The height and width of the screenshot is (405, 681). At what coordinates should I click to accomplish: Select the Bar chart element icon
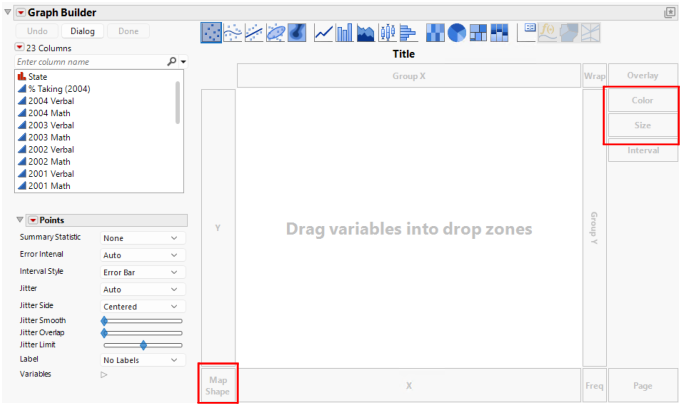point(344,33)
